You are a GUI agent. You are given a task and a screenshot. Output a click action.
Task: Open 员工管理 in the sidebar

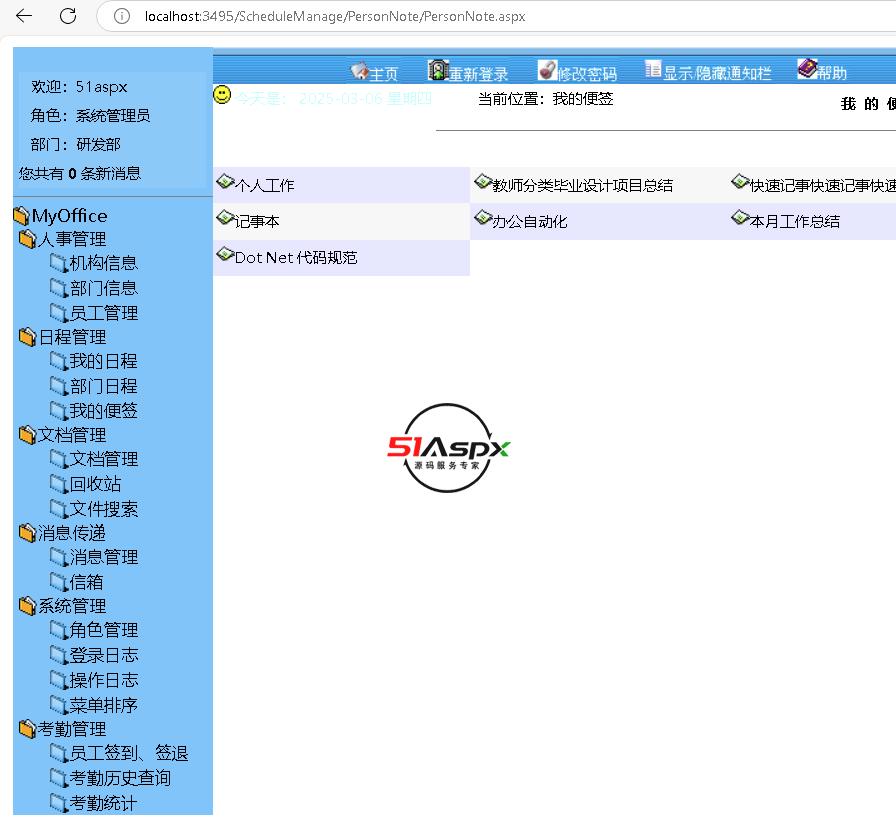click(x=103, y=312)
